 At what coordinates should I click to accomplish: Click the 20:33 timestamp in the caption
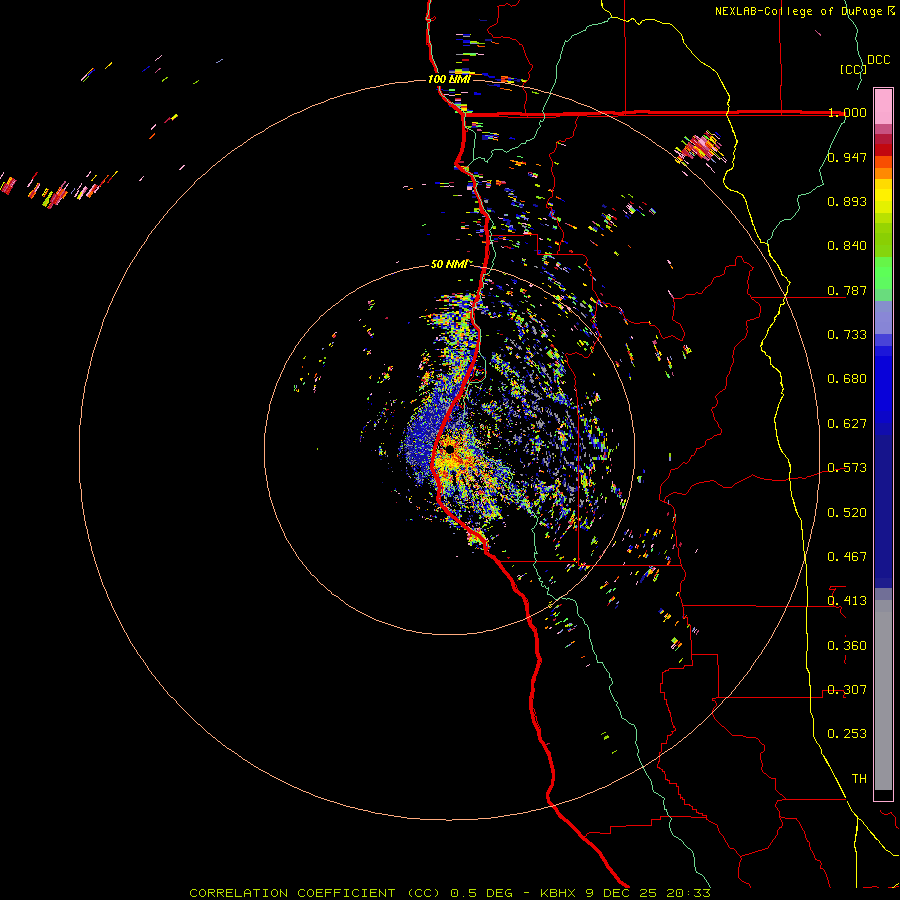coord(688,893)
